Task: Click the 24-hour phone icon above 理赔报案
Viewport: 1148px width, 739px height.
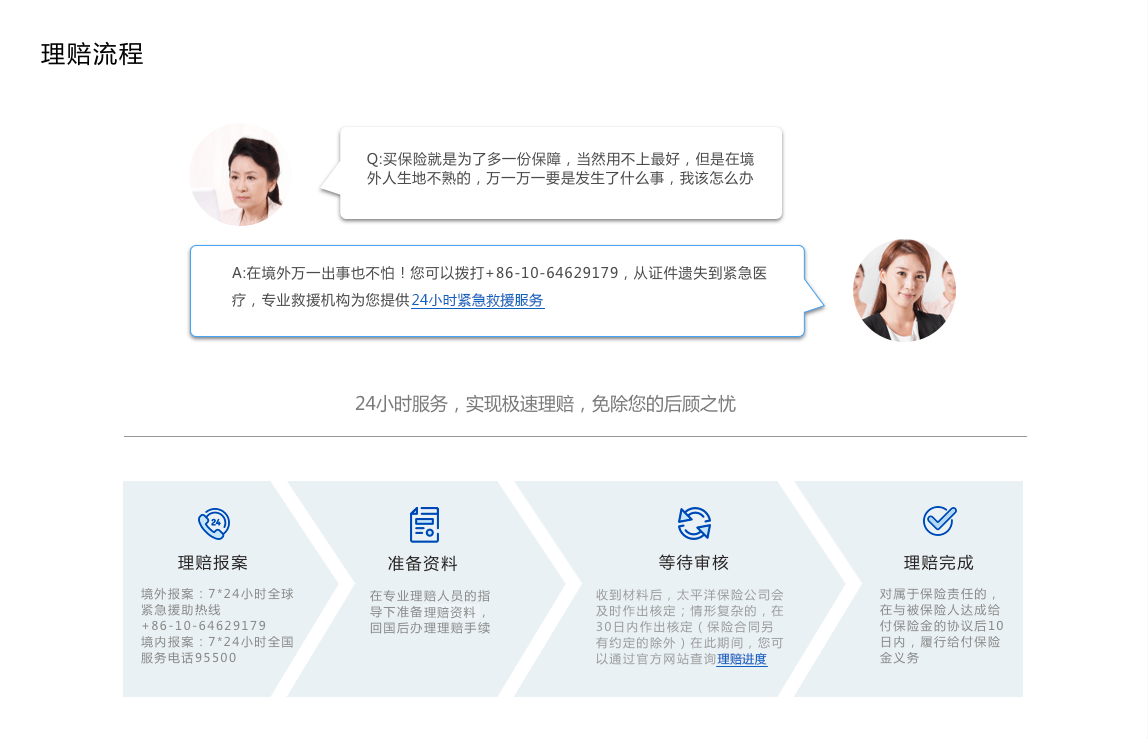Action: pos(213,523)
